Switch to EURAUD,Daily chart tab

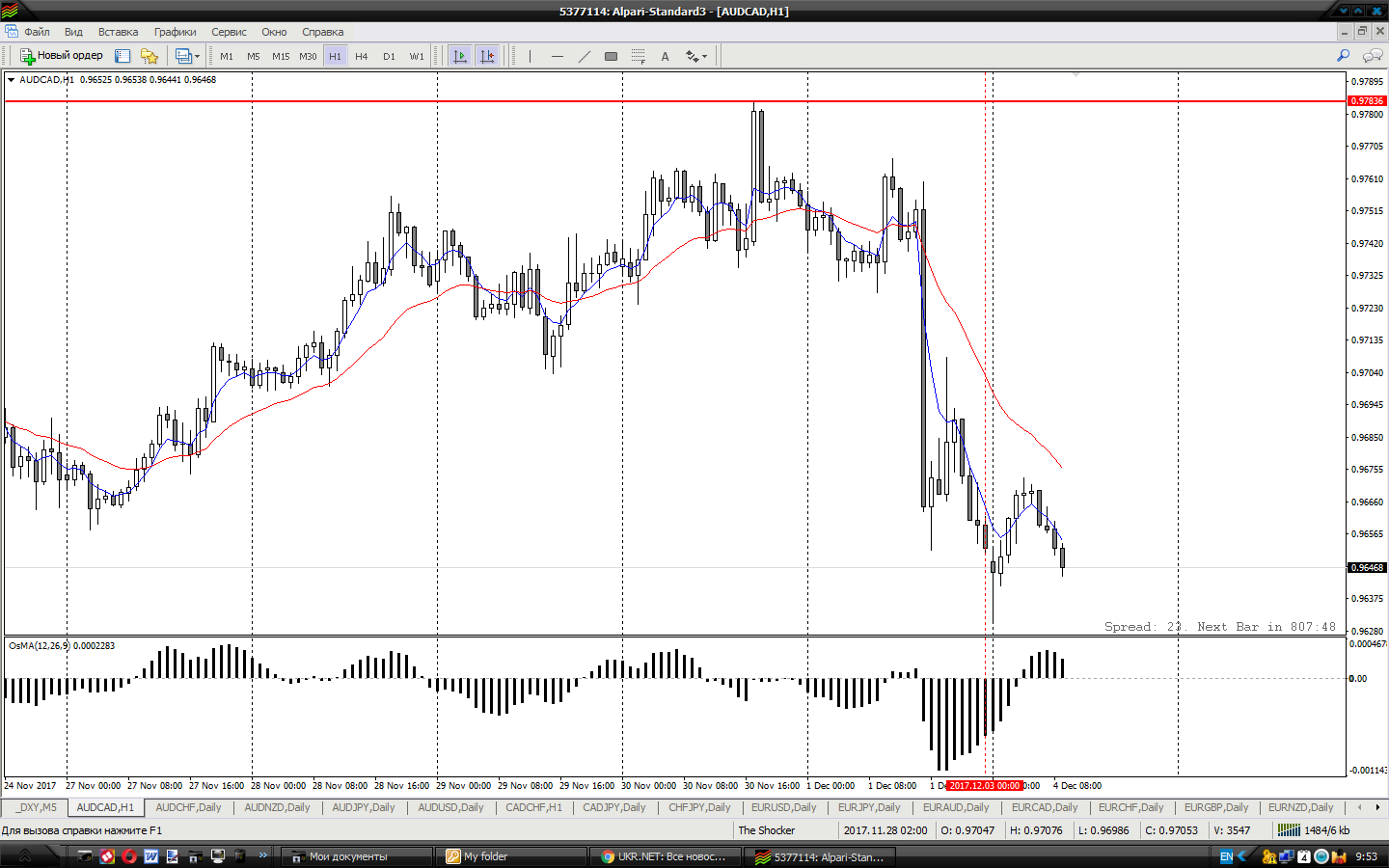(x=956, y=807)
